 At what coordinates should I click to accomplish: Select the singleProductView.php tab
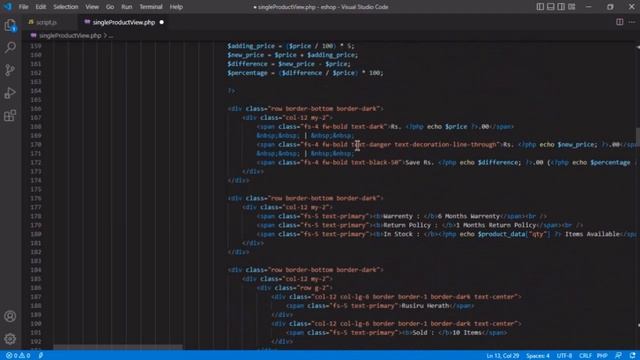click(x=124, y=22)
